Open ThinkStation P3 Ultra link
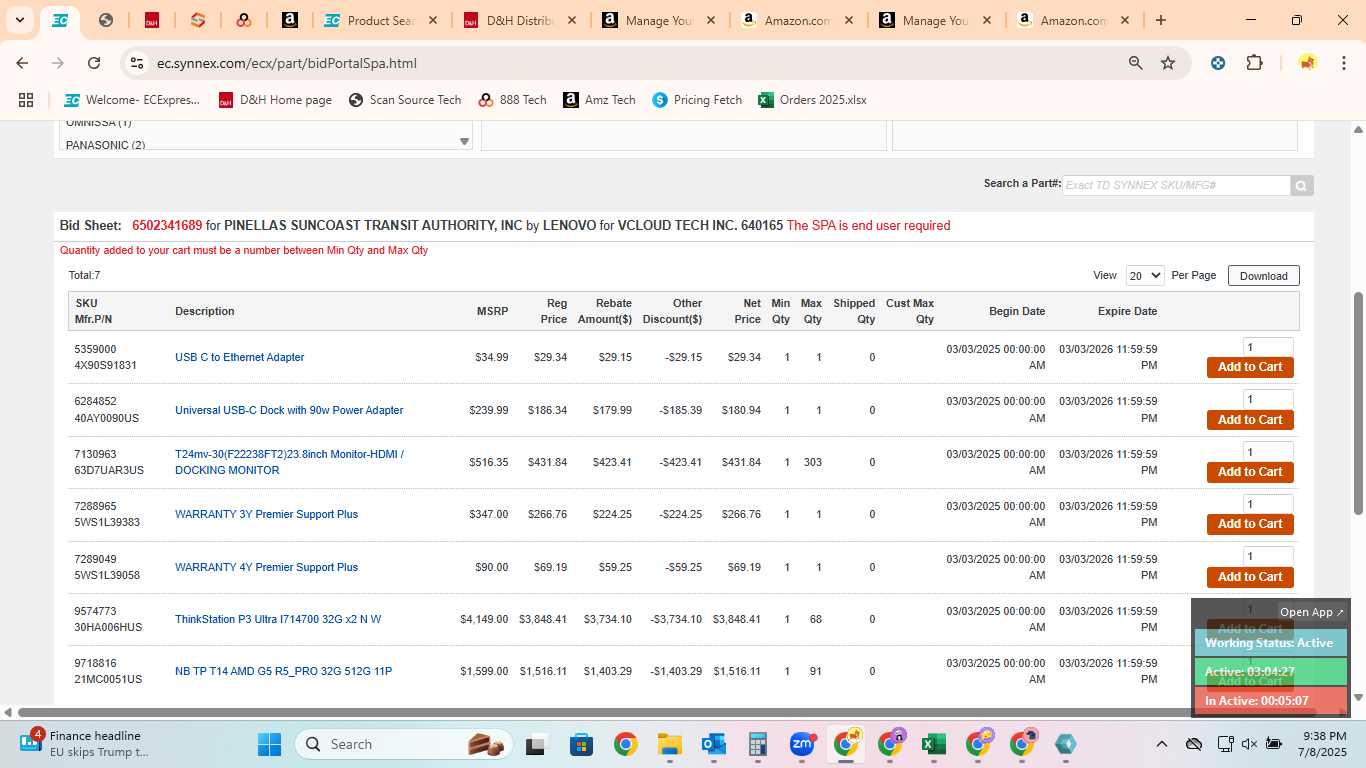 (x=278, y=619)
